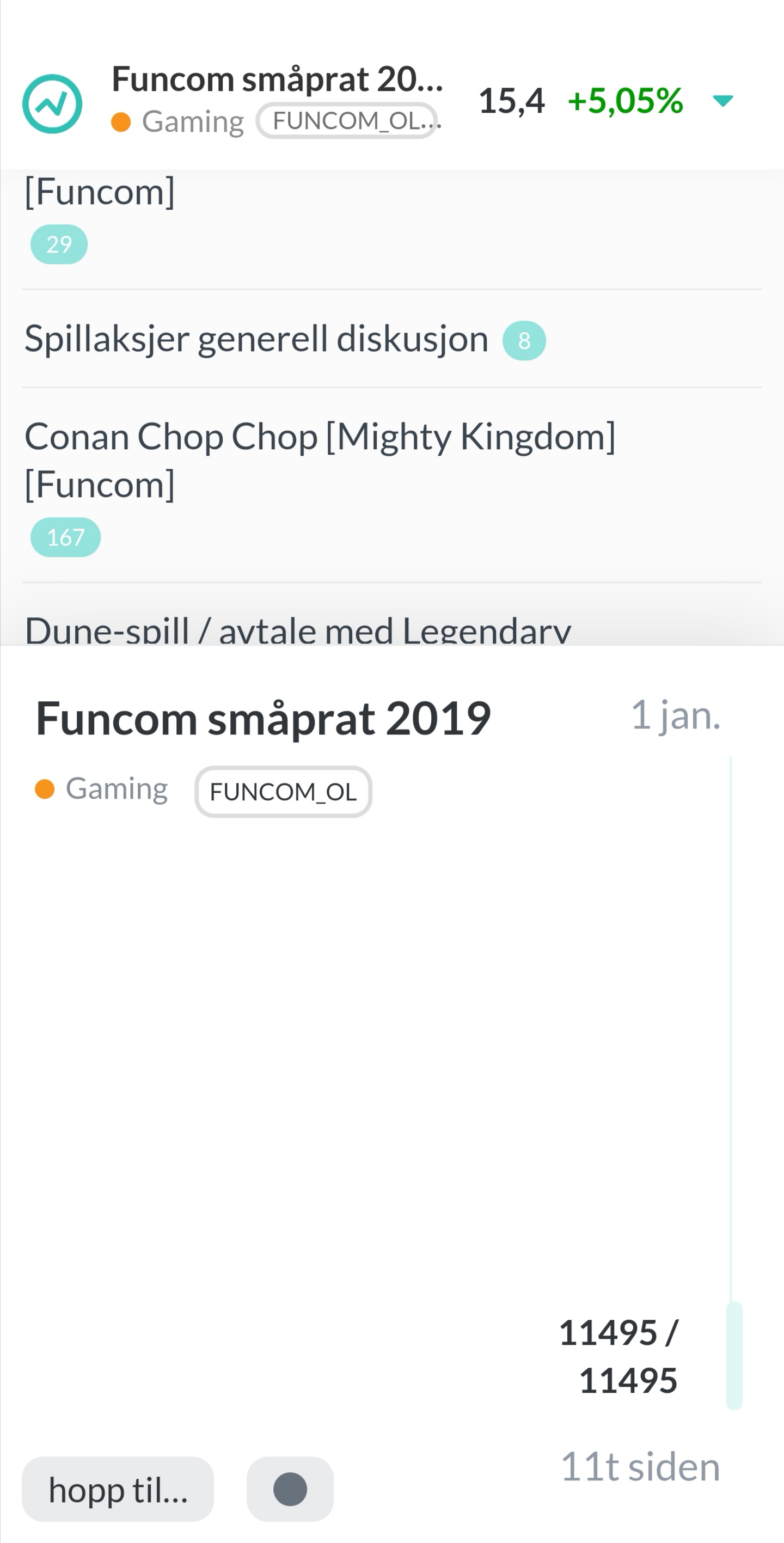The height and width of the screenshot is (1543, 784).
Task: Click the FUNCOM_OL... tag in header
Action: tap(348, 121)
